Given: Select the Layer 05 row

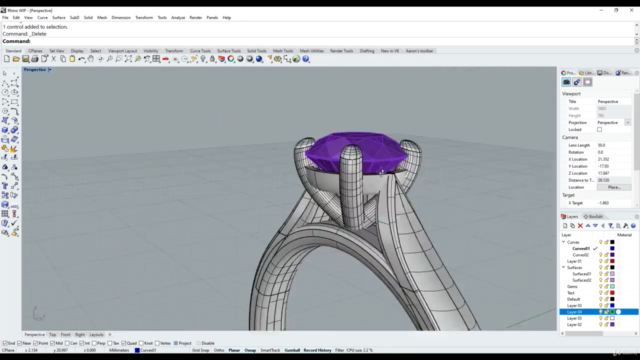Looking at the screenshot, I should (x=598, y=318).
